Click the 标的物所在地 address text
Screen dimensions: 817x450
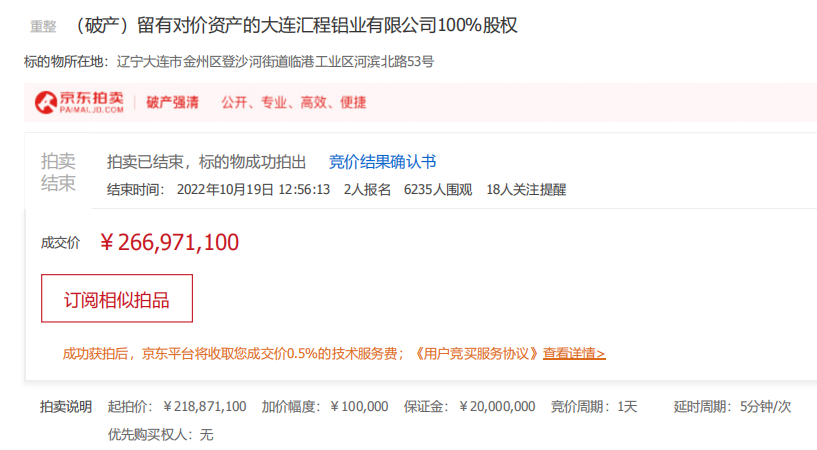point(275,62)
